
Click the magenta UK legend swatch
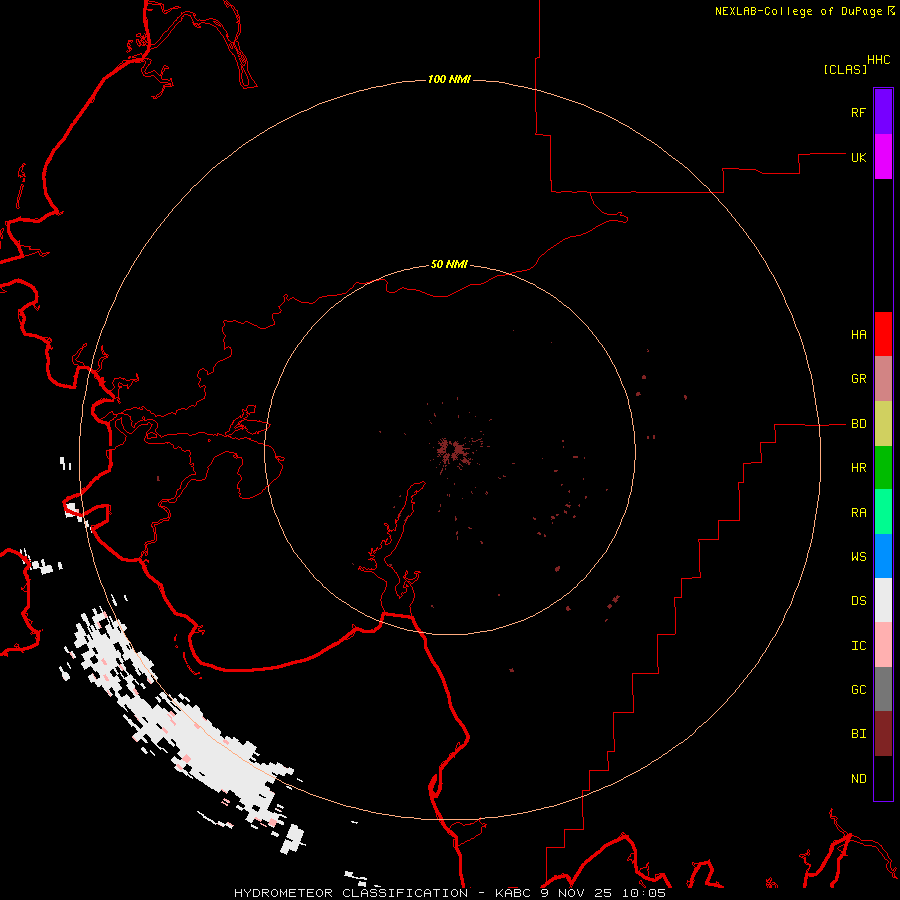(883, 157)
